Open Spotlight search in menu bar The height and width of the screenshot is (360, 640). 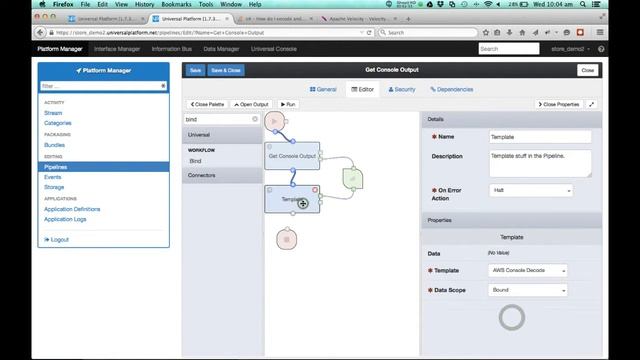pyautogui.click(x=583, y=4)
